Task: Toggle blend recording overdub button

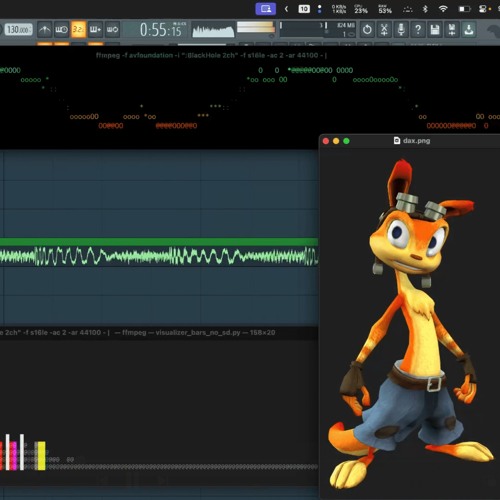Action: (x=95, y=30)
